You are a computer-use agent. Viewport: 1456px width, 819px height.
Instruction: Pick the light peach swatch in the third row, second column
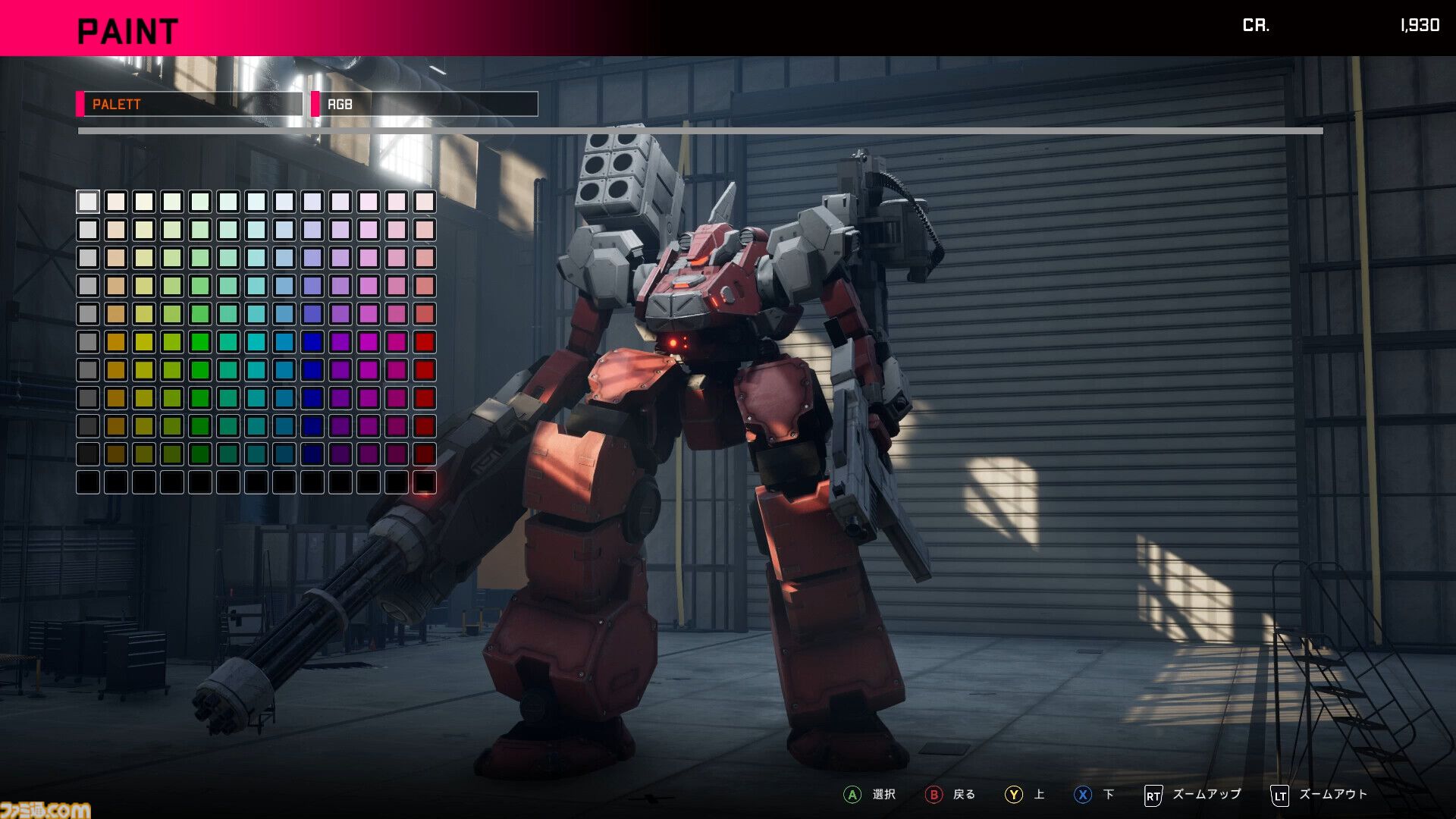116,257
